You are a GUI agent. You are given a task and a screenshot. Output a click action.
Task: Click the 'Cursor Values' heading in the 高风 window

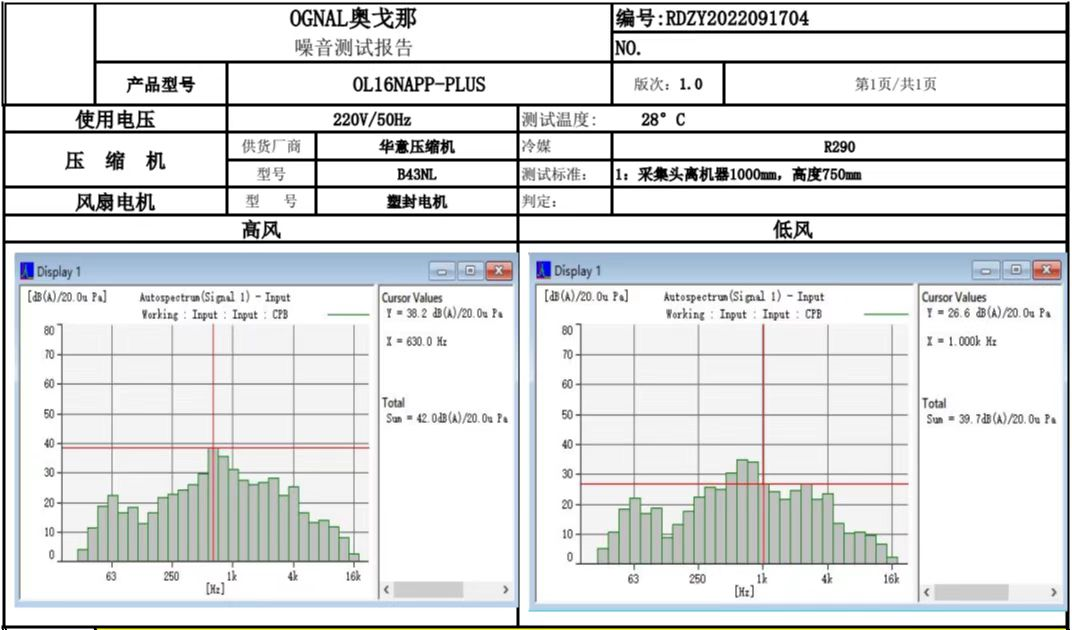(x=412, y=298)
